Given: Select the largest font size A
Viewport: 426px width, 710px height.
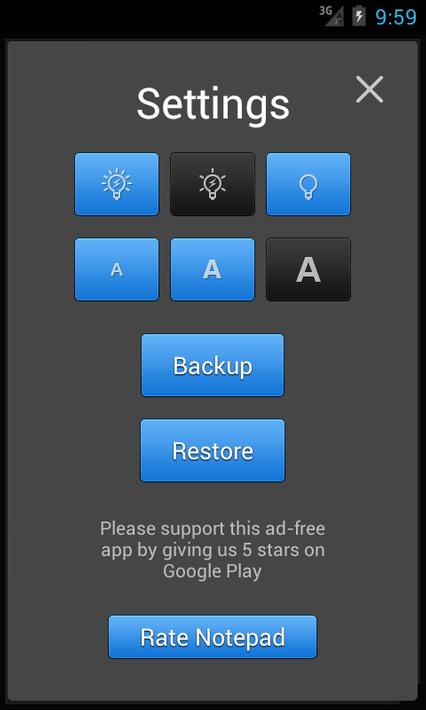Looking at the screenshot, I should (x=308, y=269).
